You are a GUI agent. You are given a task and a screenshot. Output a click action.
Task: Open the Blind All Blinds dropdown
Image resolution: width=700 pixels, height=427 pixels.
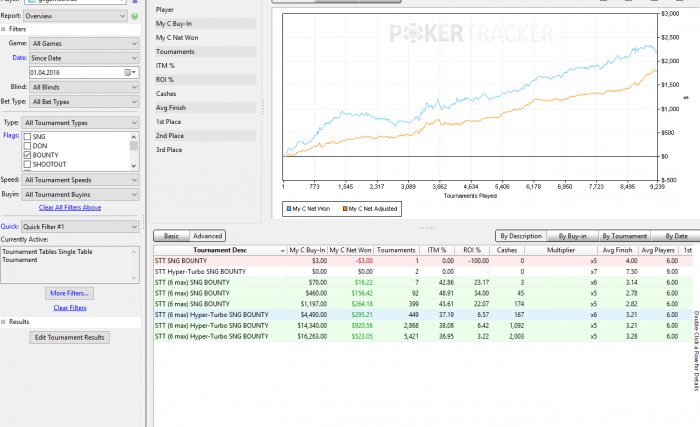point(84,87)
